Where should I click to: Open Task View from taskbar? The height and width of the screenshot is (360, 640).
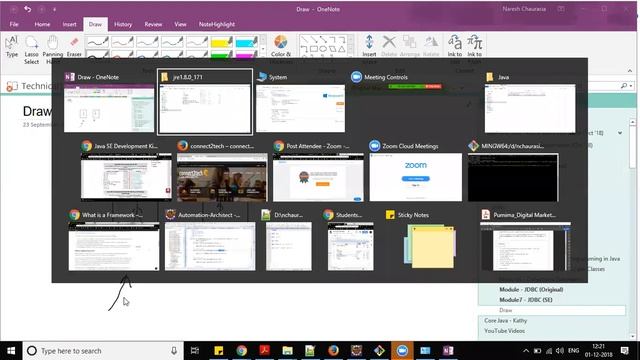195,351
